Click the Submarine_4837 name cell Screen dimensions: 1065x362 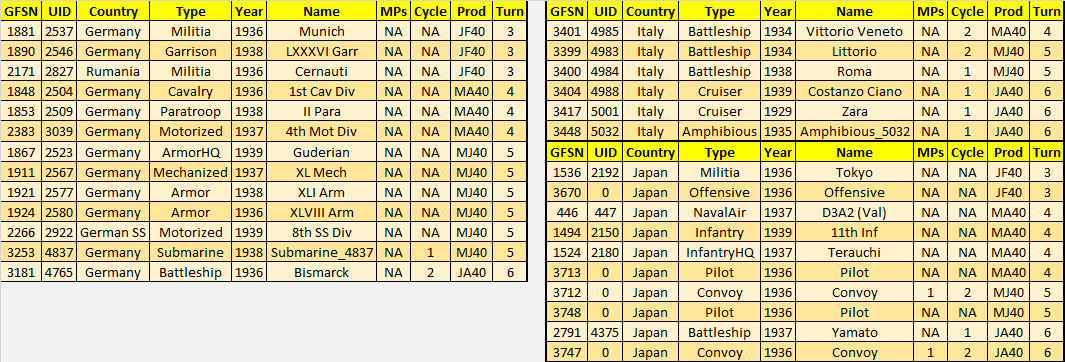click(322, 252)
